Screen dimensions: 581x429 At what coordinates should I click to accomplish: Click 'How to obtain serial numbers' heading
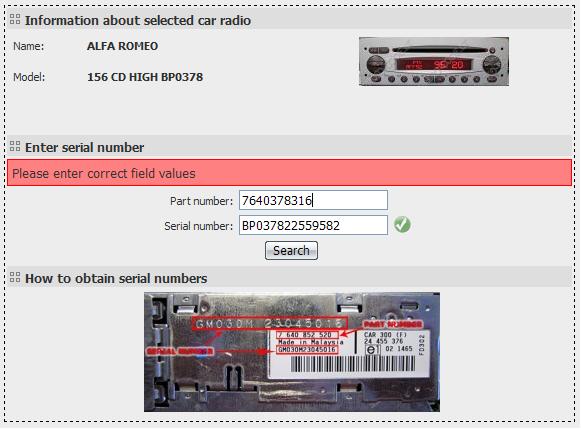tap(116, 279)
